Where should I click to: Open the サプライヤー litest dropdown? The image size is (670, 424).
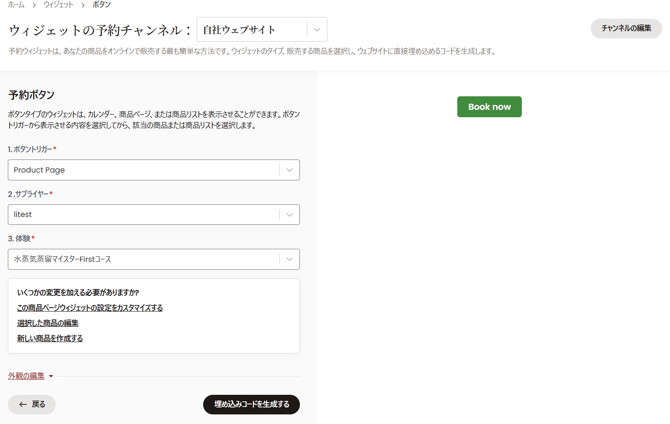pyautogui.click(x=143, y=214)
